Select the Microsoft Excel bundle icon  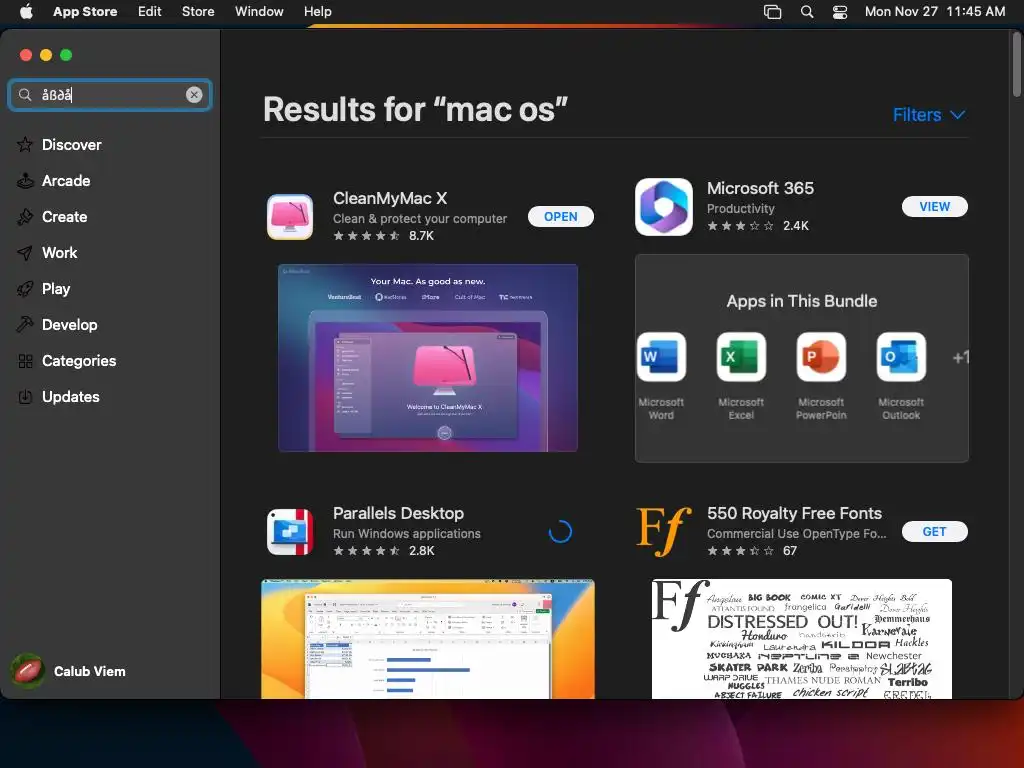pos(741,357)
